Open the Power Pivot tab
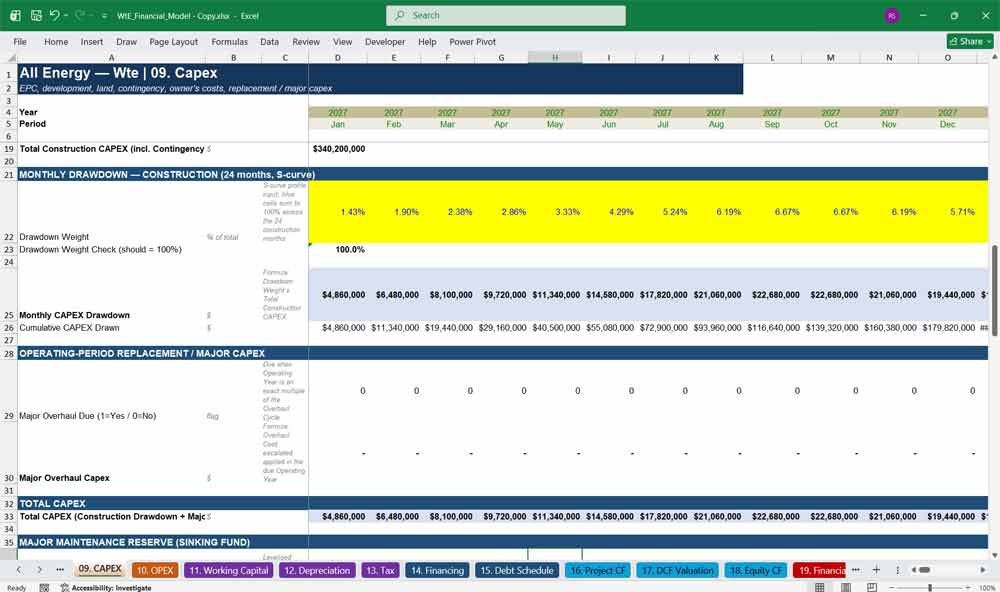1000x592 pixels. pyautogui.click(x=473, y=41)
